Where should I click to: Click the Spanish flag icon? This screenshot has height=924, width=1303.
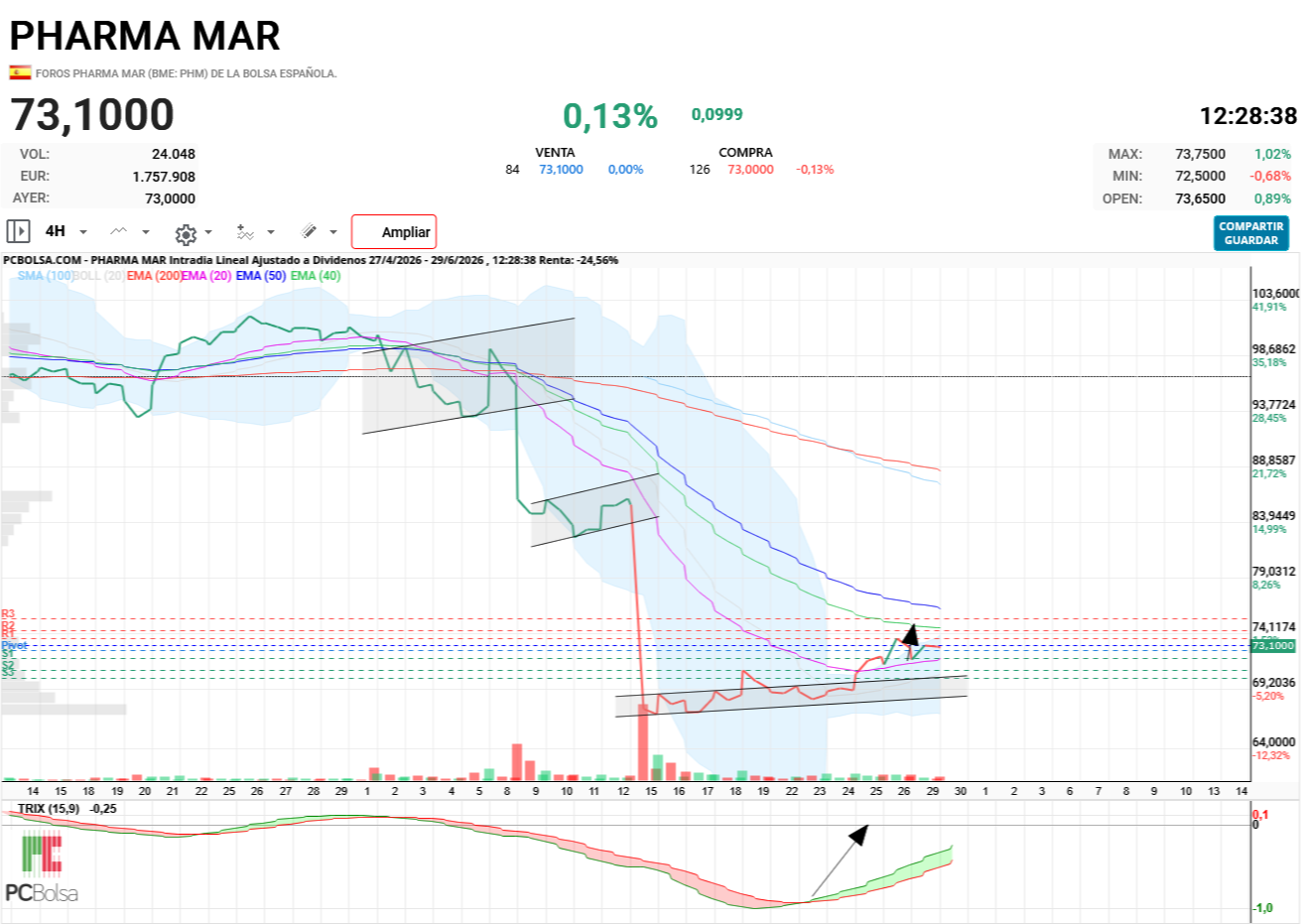click(20, 72)
